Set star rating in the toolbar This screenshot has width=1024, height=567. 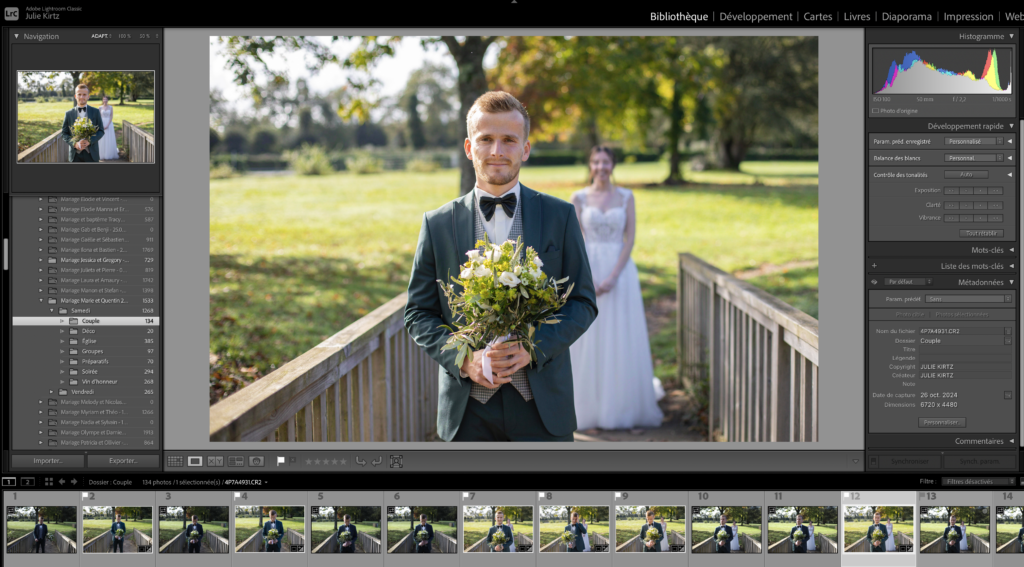click(x=327, y=461)
